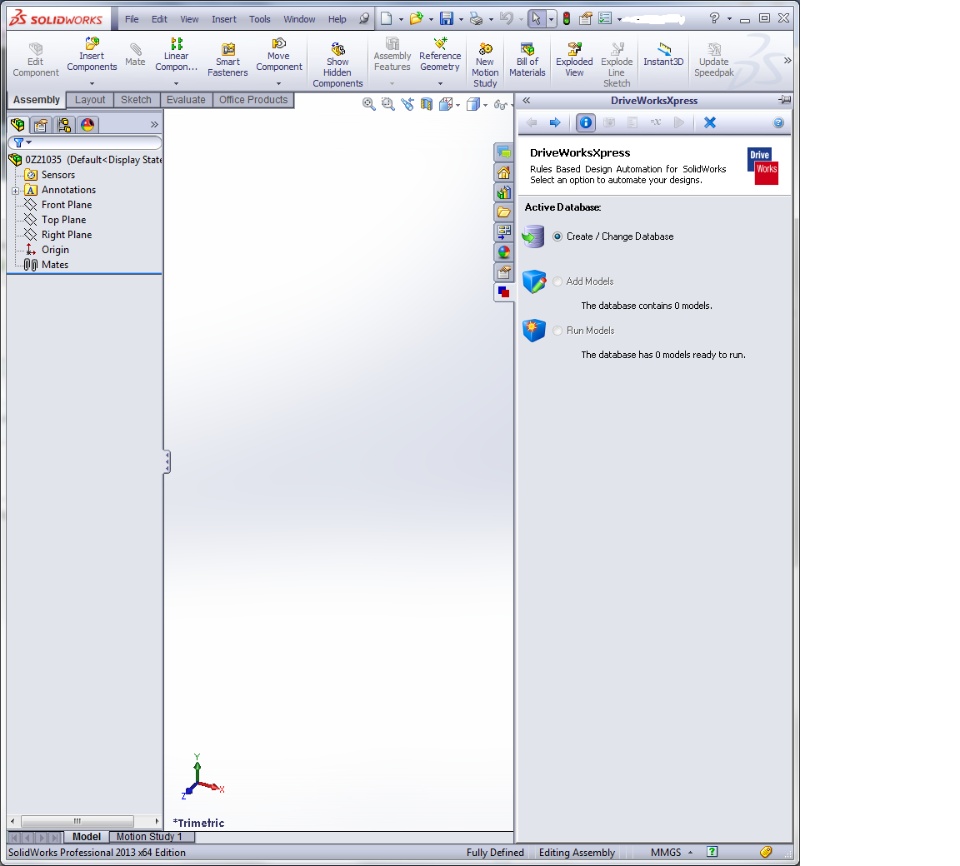The image size is (960, 866).
Task: Open File Explorer task pane tab
Action: click(504, 213)
